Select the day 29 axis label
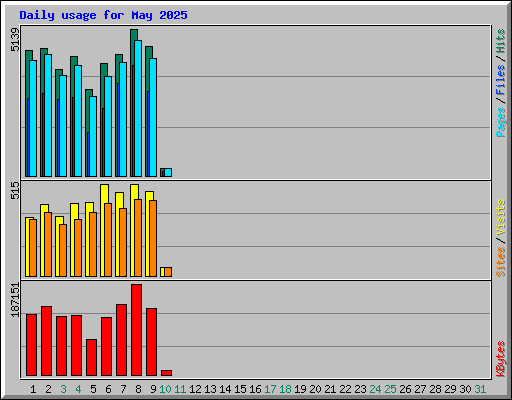Viewport: 512px width, 400px height. coord(450,389)
